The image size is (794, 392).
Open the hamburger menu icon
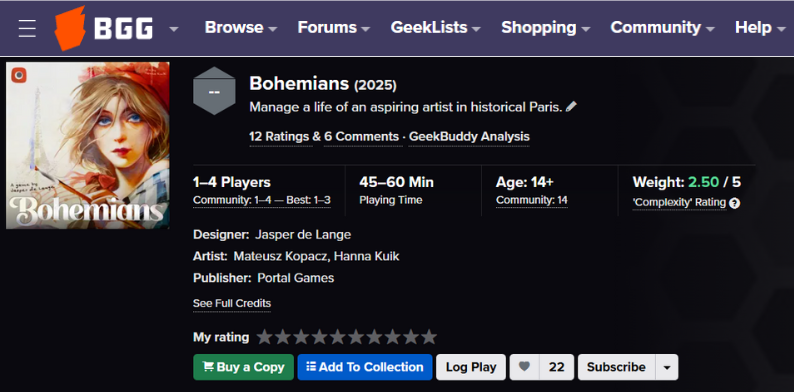27,28
